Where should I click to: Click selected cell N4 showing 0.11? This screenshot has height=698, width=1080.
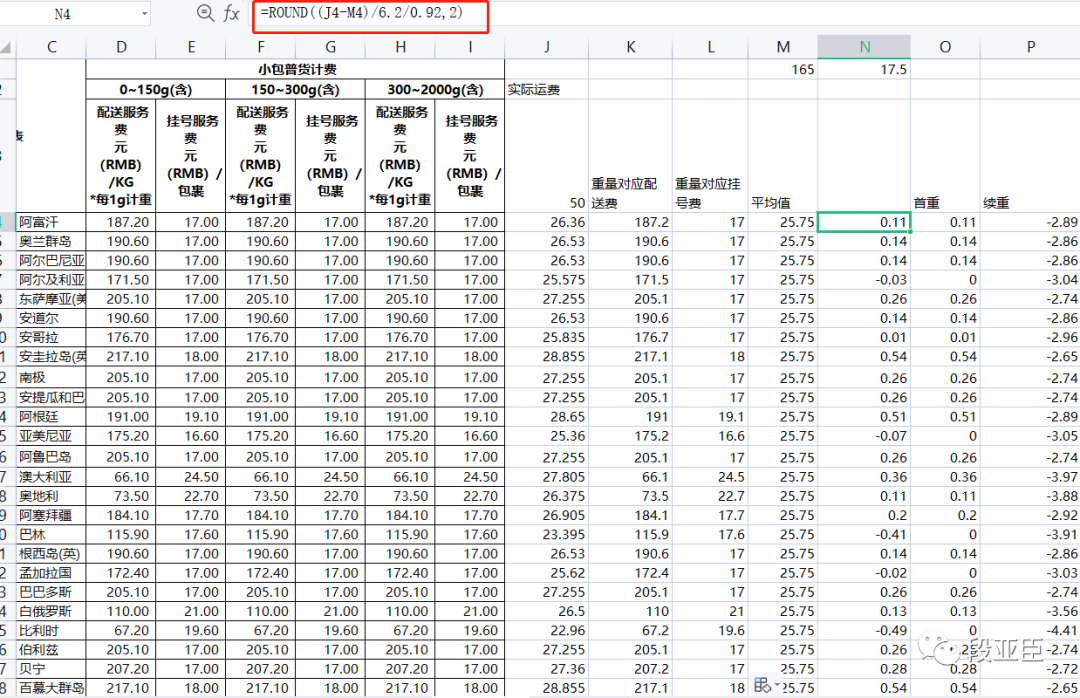click(x=864, y=222)
